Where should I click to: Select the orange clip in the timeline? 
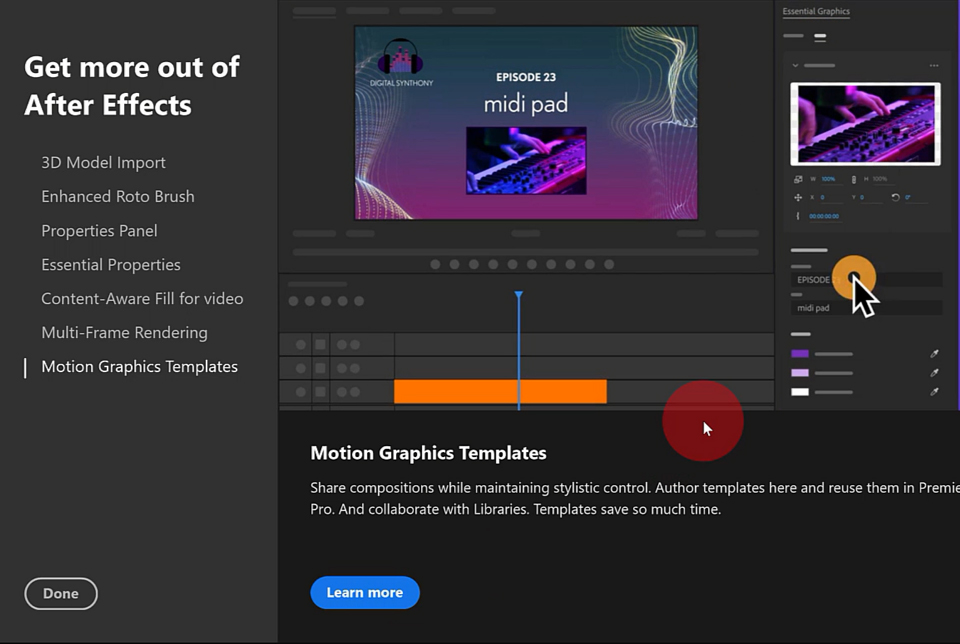500,392
